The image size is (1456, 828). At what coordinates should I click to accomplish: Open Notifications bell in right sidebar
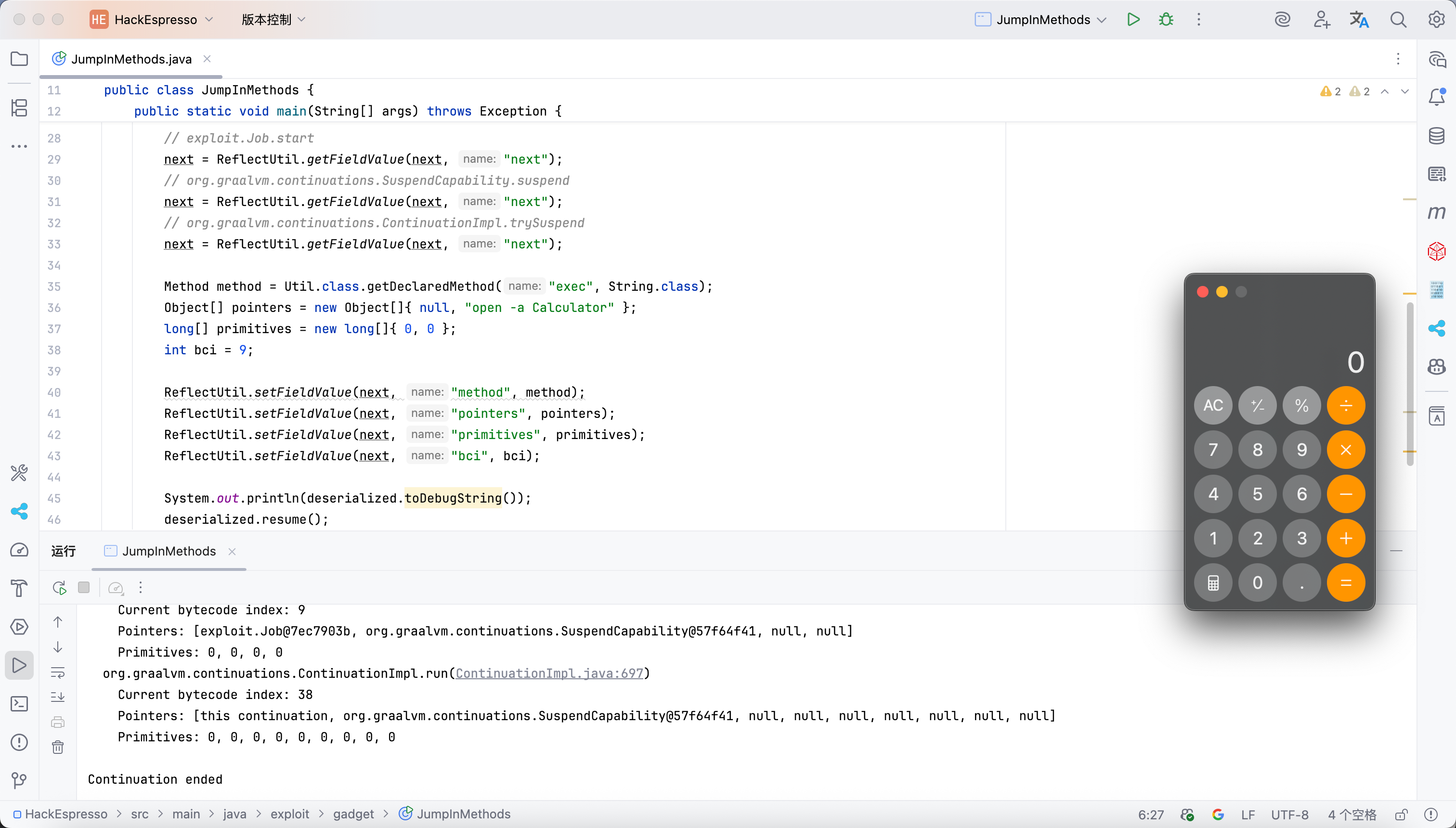pyautogui.click(x=1437, y=97)
